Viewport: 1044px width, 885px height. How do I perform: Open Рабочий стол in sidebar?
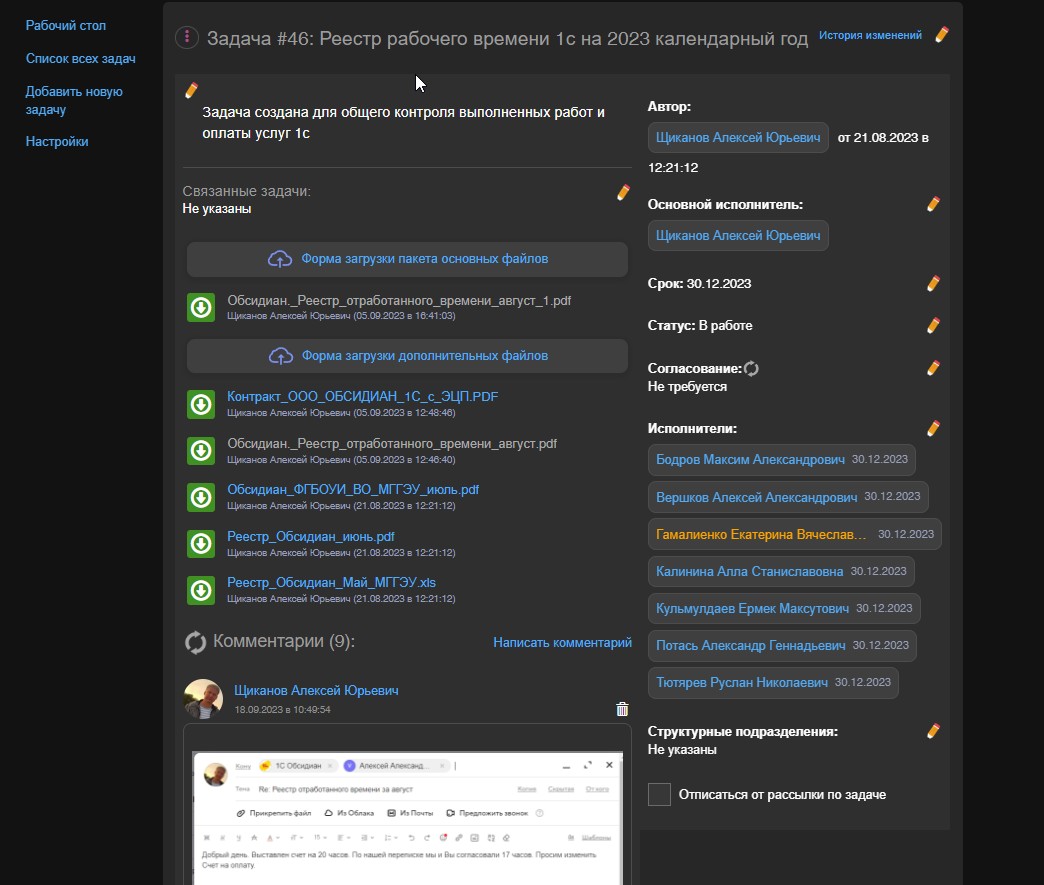65,25
